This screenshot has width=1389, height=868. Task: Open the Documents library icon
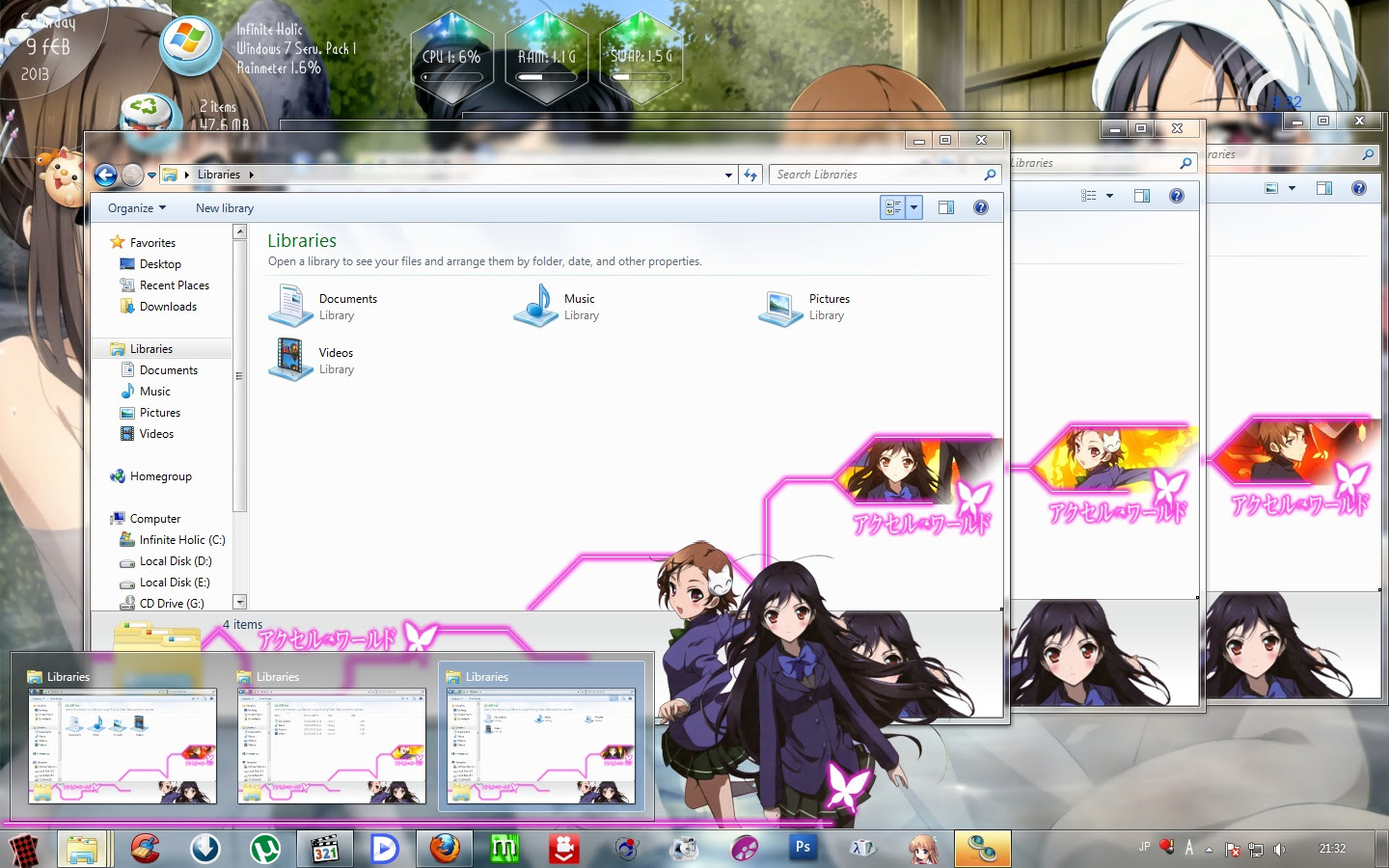290,306
